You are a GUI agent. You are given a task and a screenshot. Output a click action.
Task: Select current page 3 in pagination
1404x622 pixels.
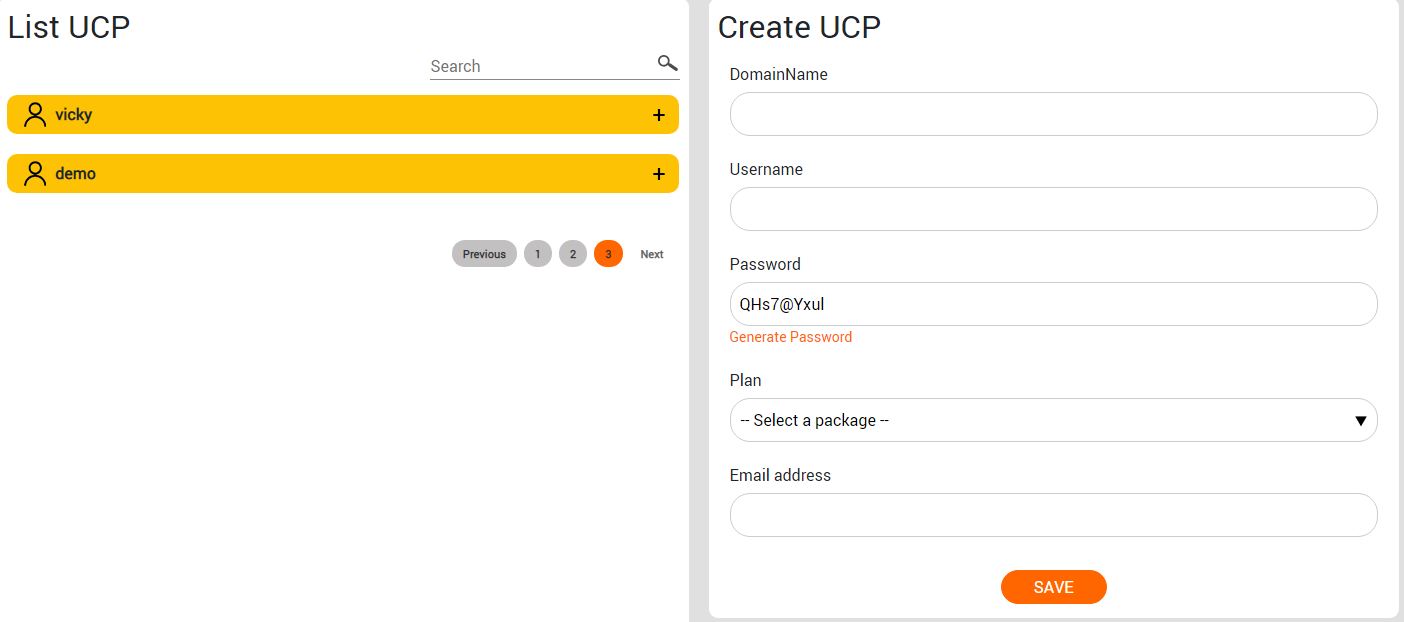point(608,254)
